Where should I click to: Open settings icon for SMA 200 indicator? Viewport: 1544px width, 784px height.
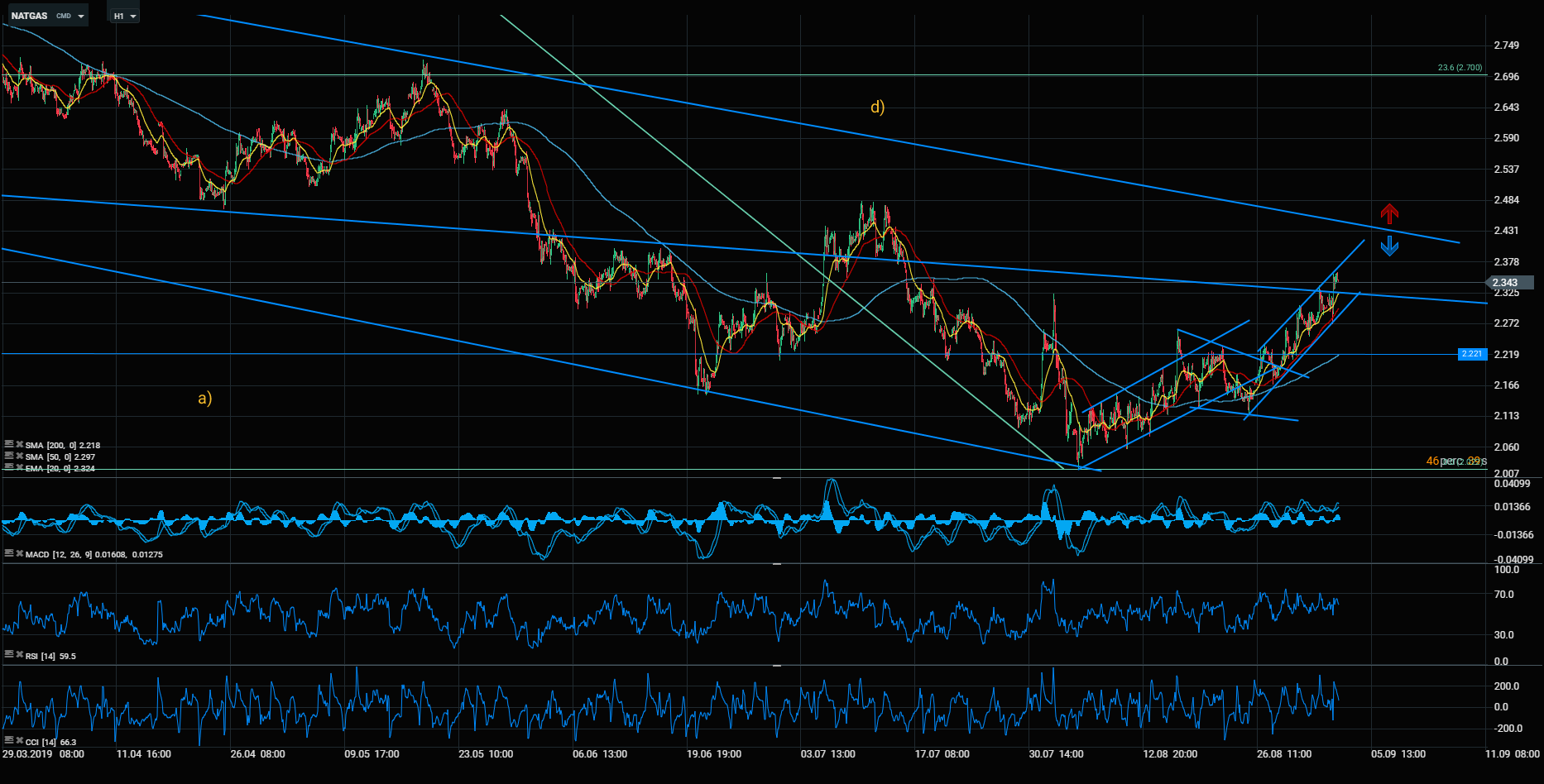8,445
